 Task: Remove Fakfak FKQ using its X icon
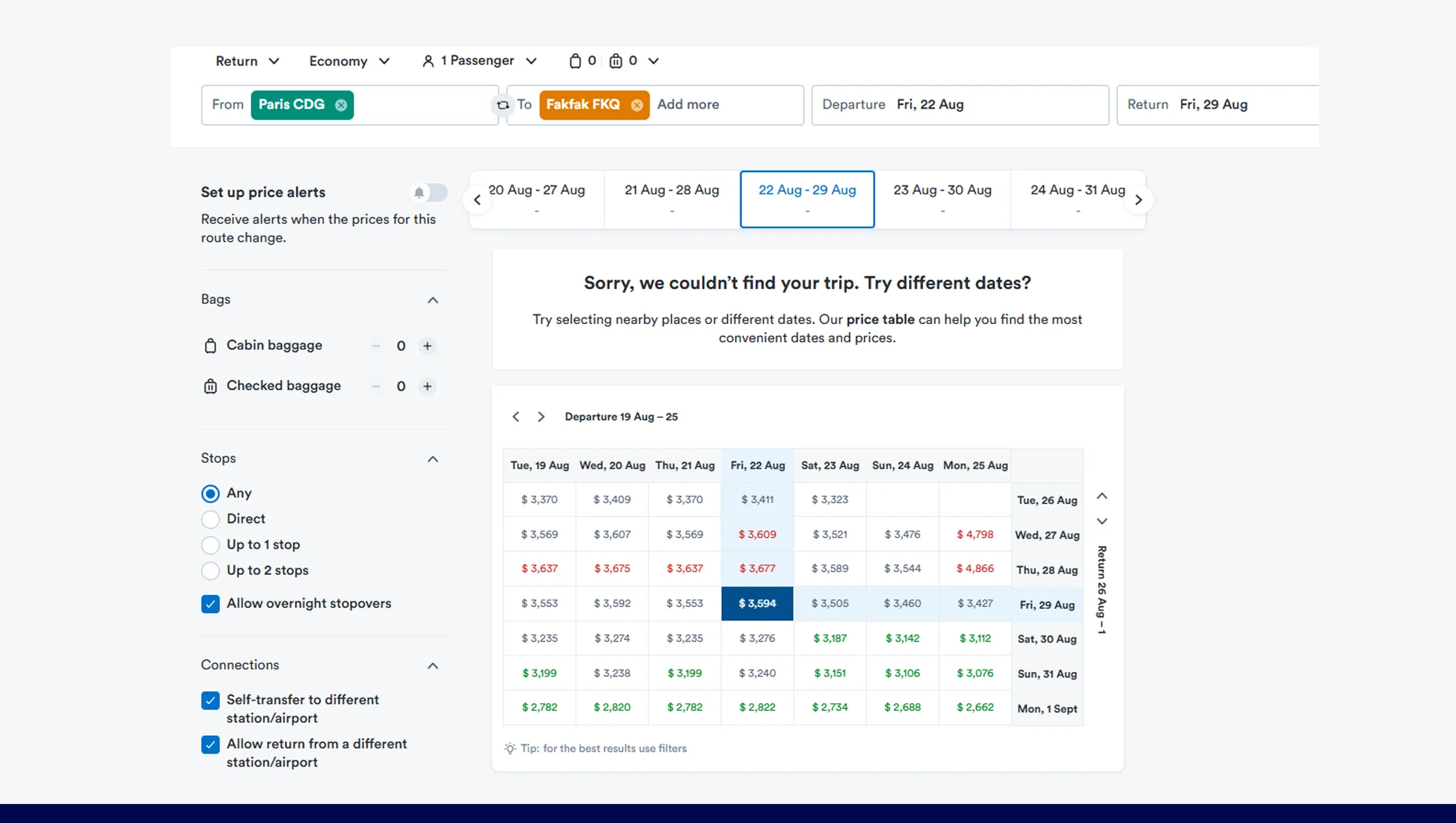coord(636,105)
